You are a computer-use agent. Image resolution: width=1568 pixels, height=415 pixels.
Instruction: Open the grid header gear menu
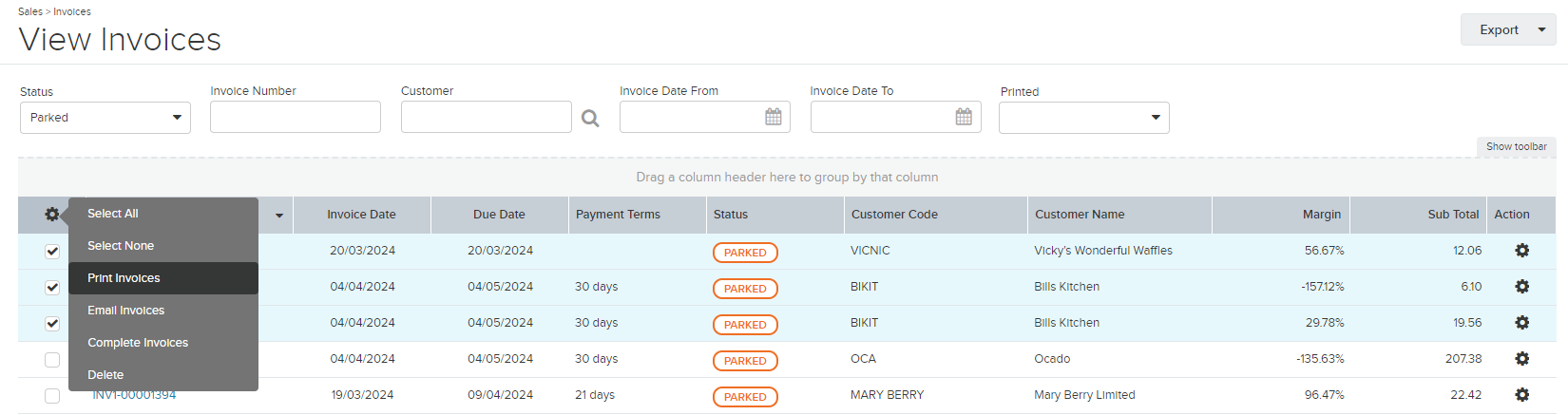(x=52, y=215)
